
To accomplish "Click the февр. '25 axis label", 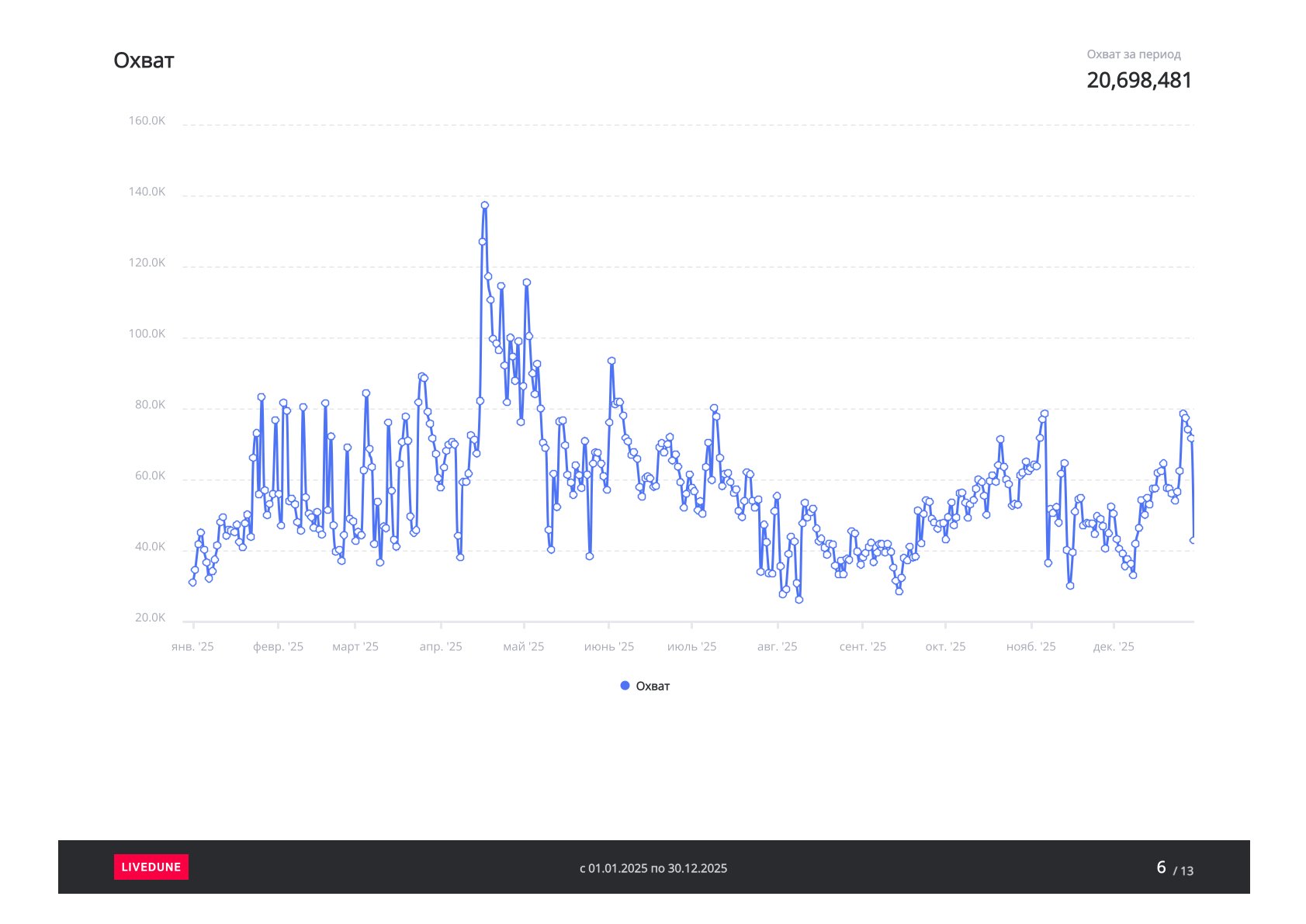I will click(x=278, y=646).
